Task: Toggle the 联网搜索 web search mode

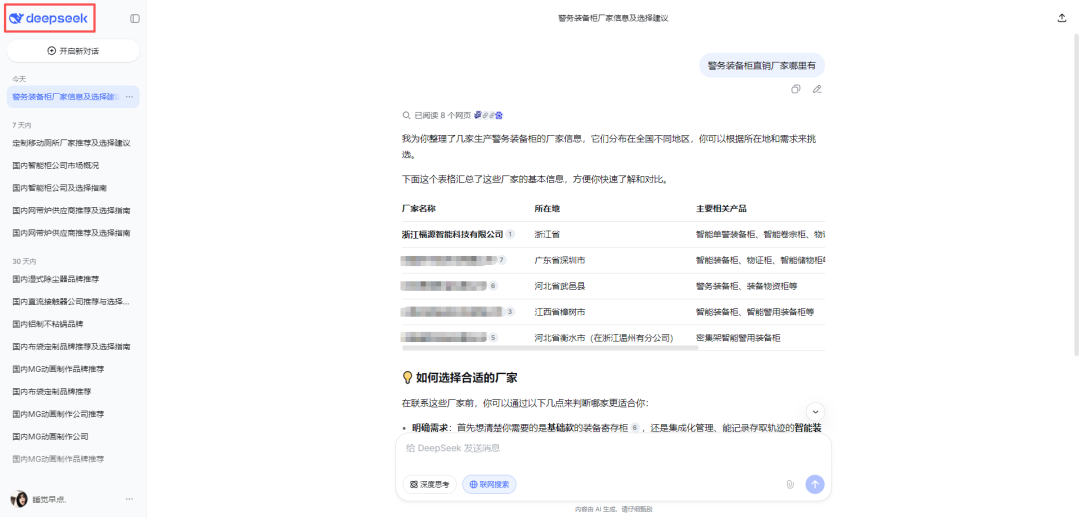Action: coord(489,484)
